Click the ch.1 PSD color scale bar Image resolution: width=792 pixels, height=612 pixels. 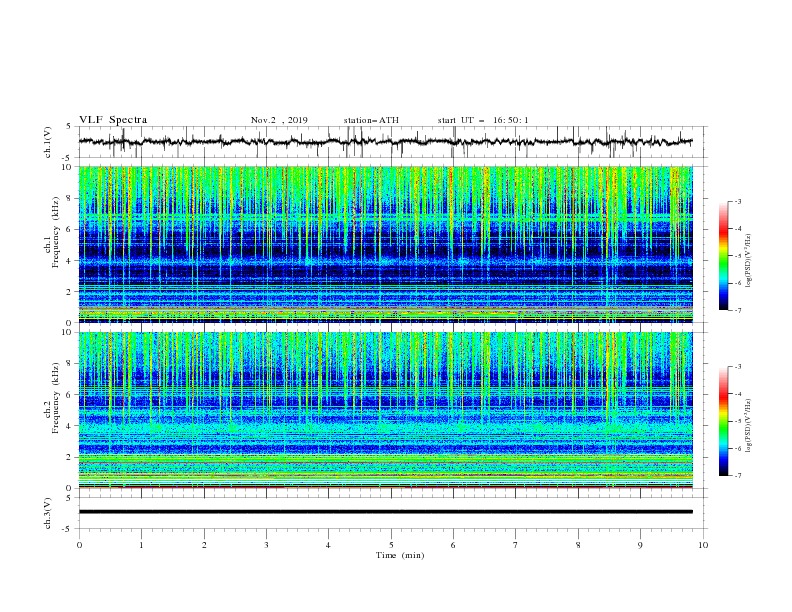pos(723,256)
